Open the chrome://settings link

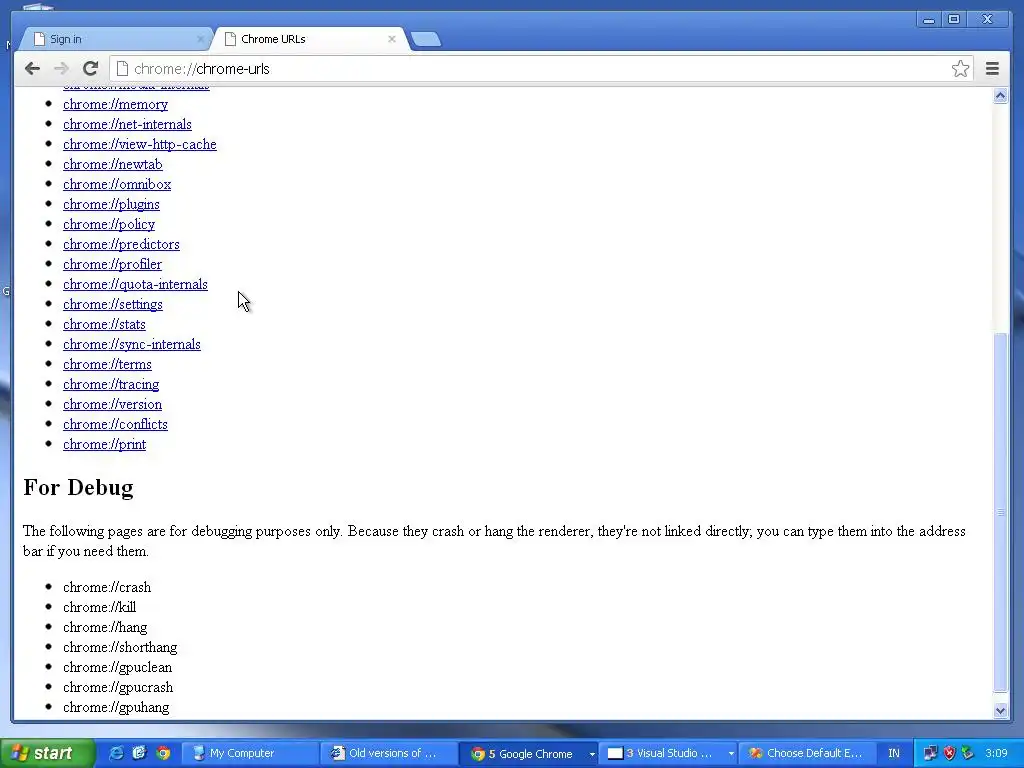pos(113,304)
